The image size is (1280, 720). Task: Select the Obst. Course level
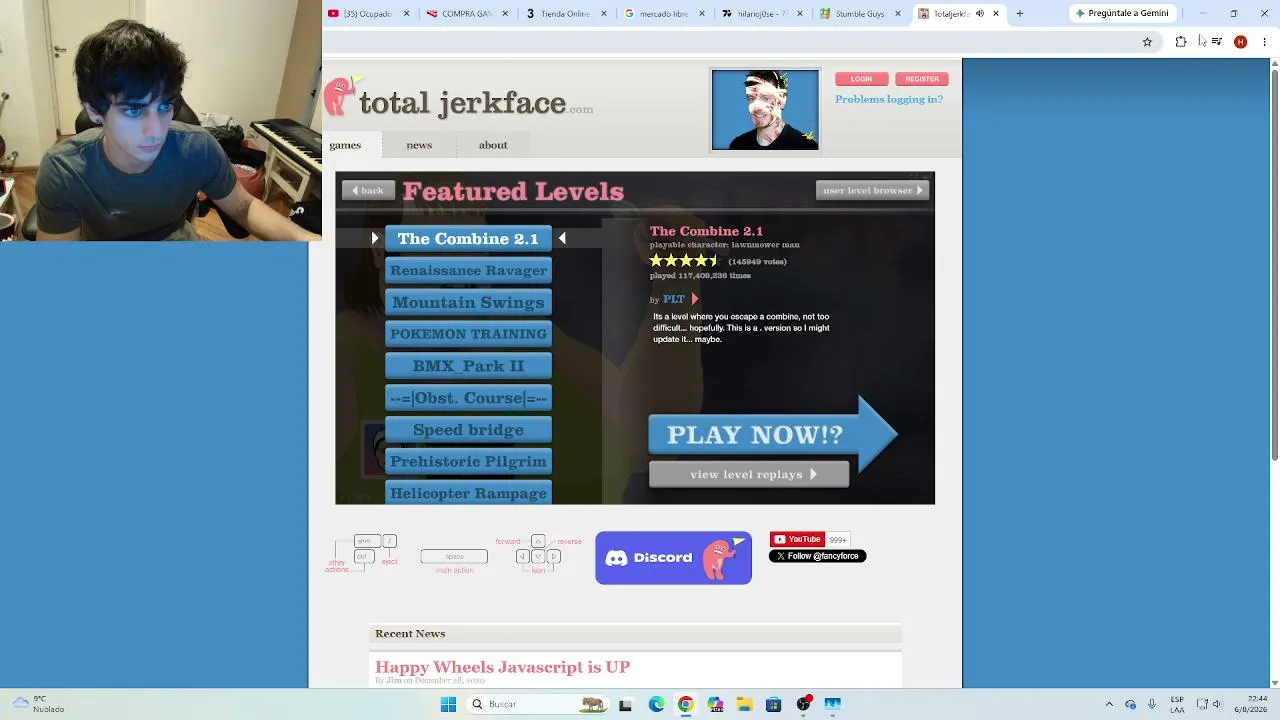click(468, 398)
